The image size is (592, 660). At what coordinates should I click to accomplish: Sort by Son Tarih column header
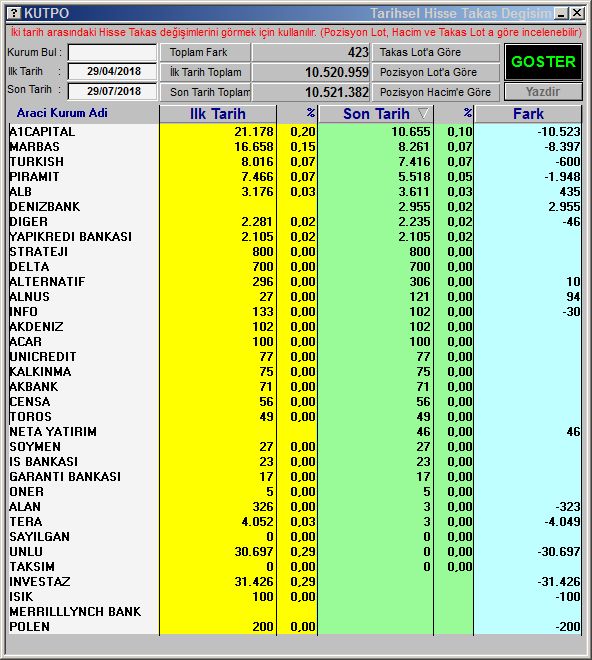pyautogui.click(x=376, y=114)
